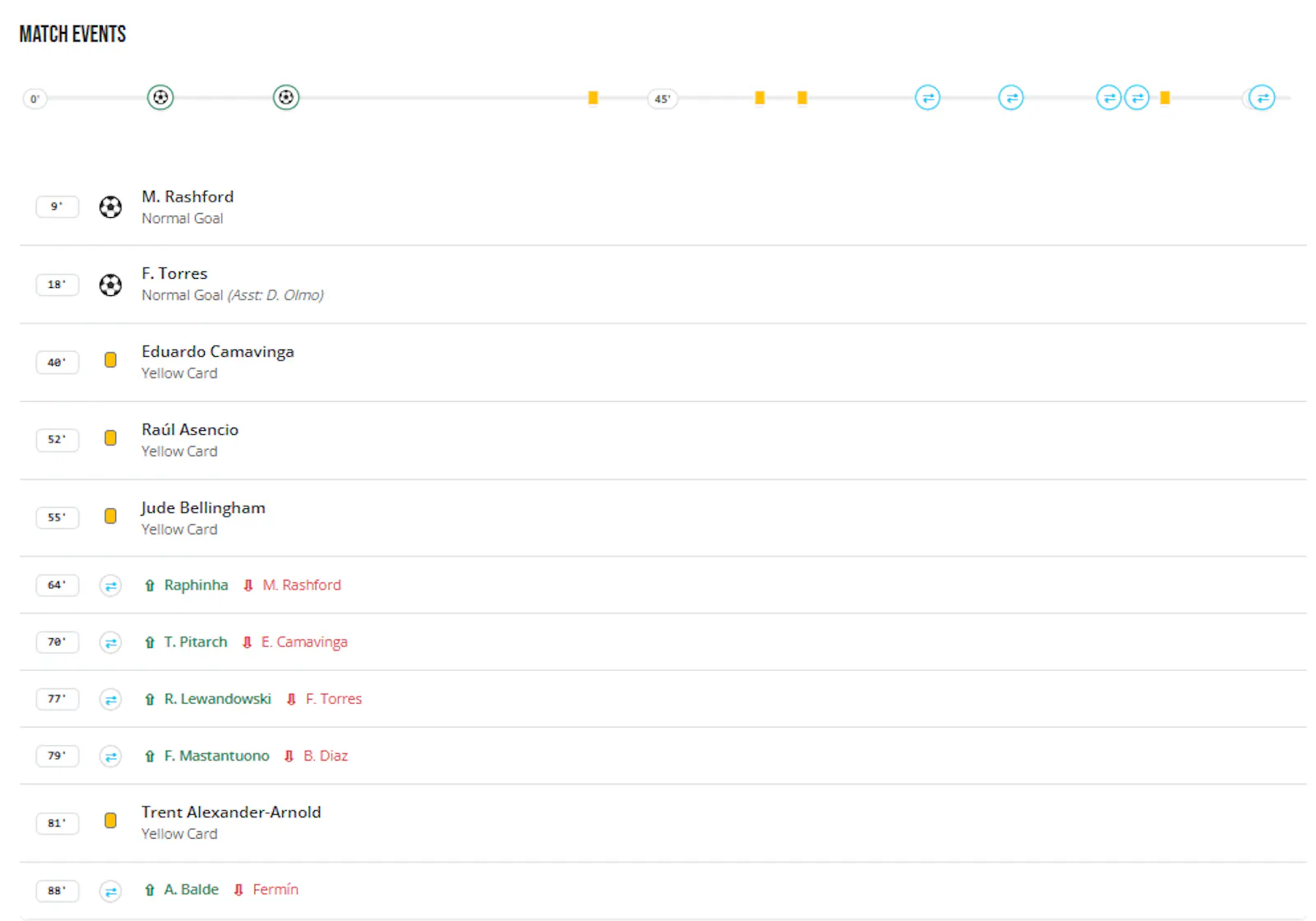This screenshot has height=921, width=1316.
Task: Click the 81' minute badge
Action: pos(57,823)
